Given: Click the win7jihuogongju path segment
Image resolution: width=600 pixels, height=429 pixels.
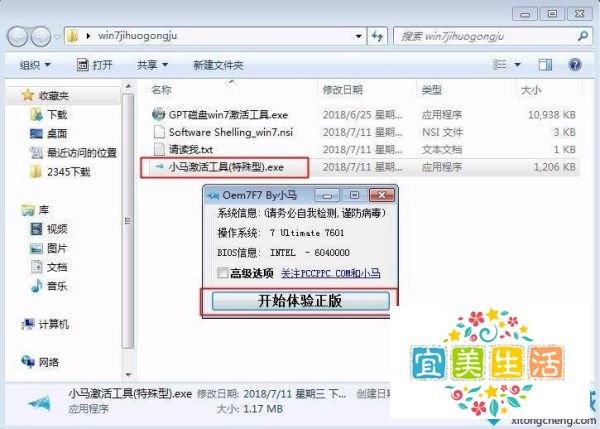Looking at the screenshot, I should 137,36.
